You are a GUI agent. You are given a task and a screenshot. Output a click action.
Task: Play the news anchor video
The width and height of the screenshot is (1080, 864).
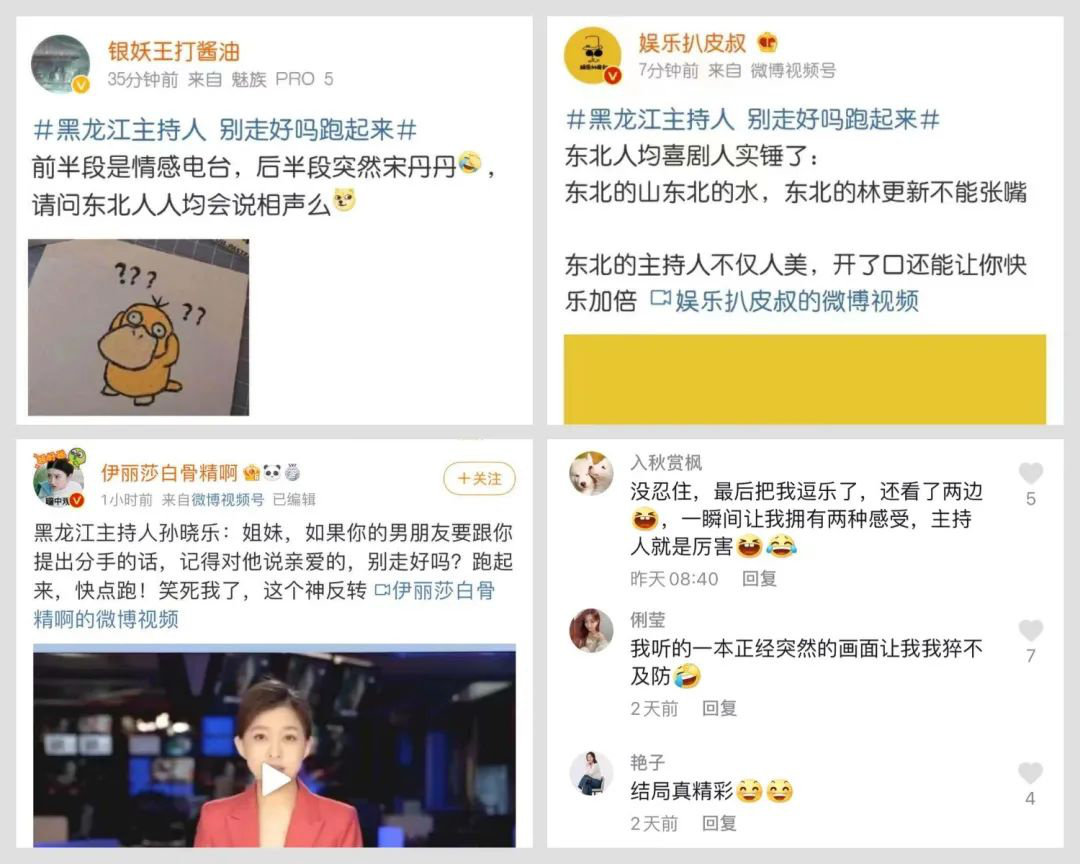(x=275, y=781)
